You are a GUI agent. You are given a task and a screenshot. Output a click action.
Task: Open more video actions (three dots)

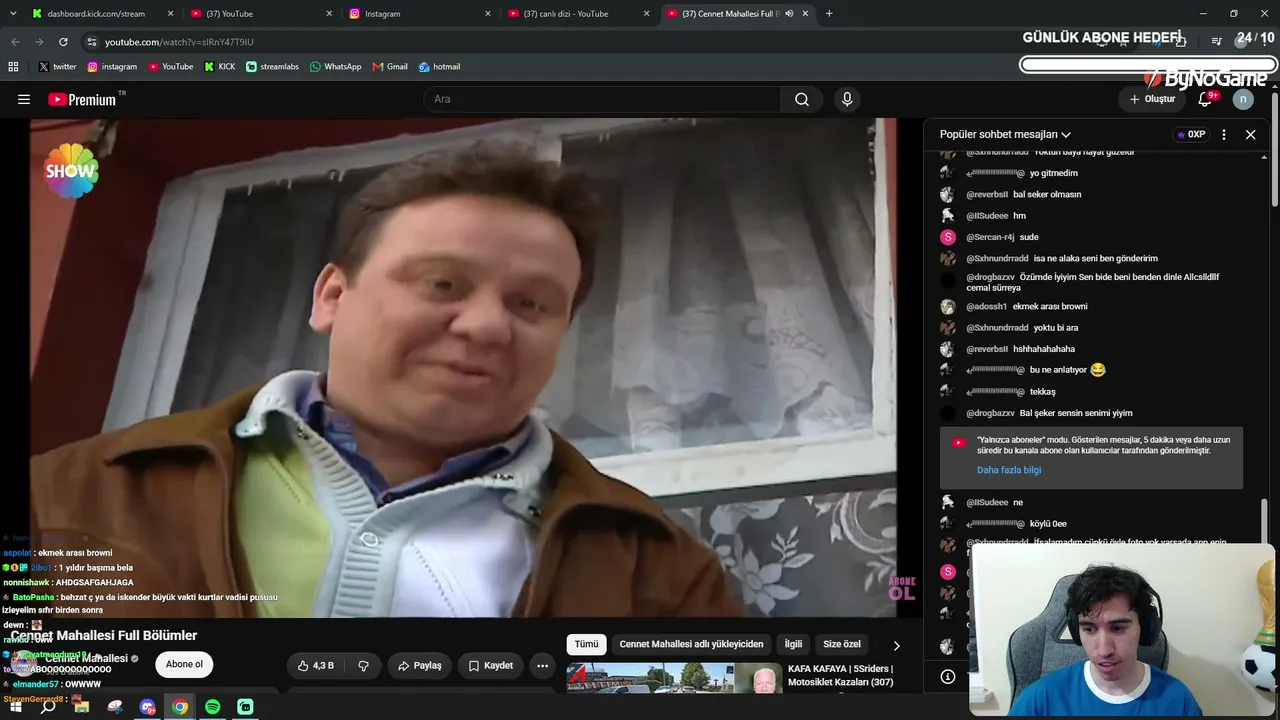(x=542, y=665)
